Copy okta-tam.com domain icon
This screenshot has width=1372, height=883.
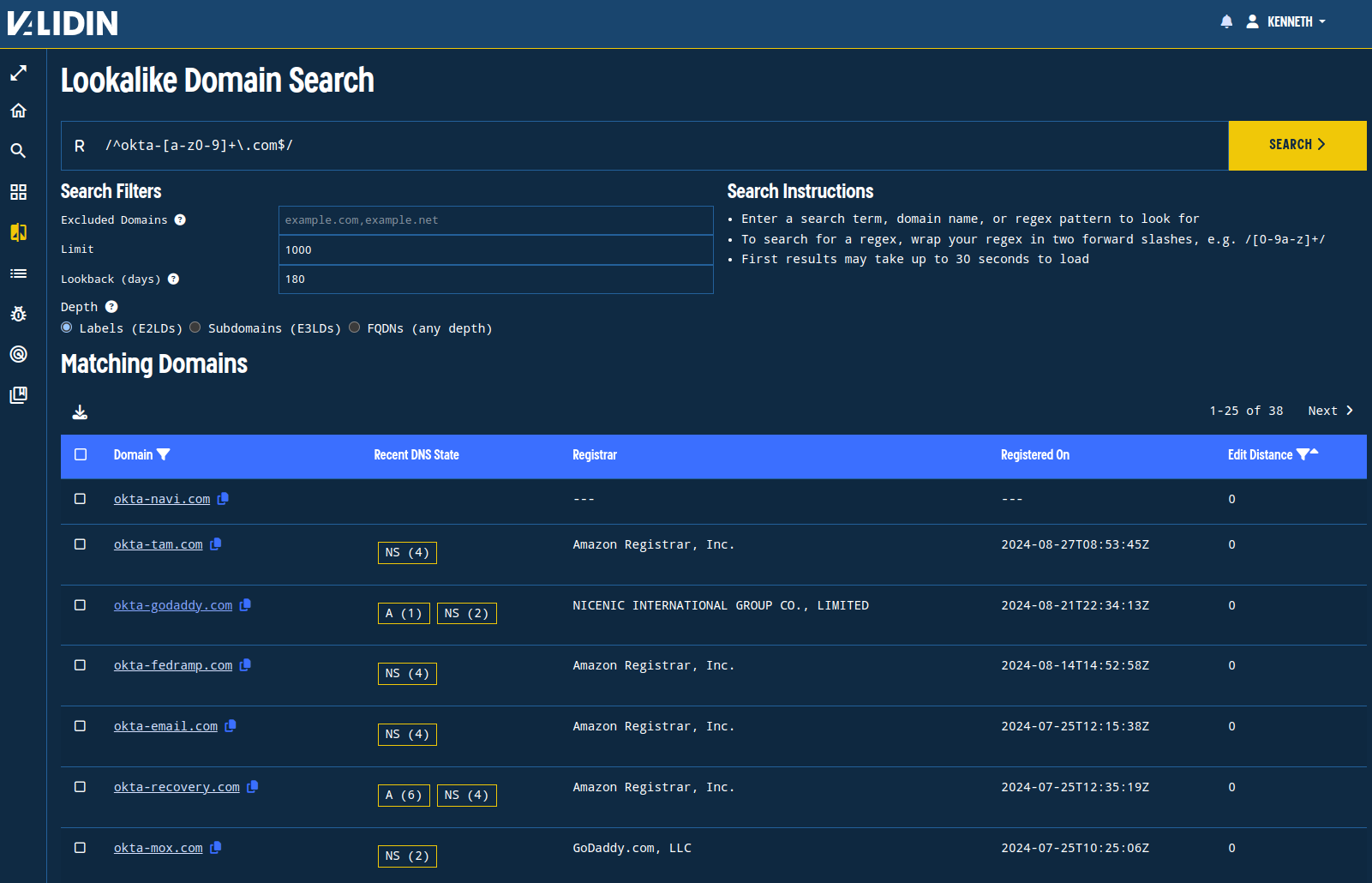tap(216, 544)
